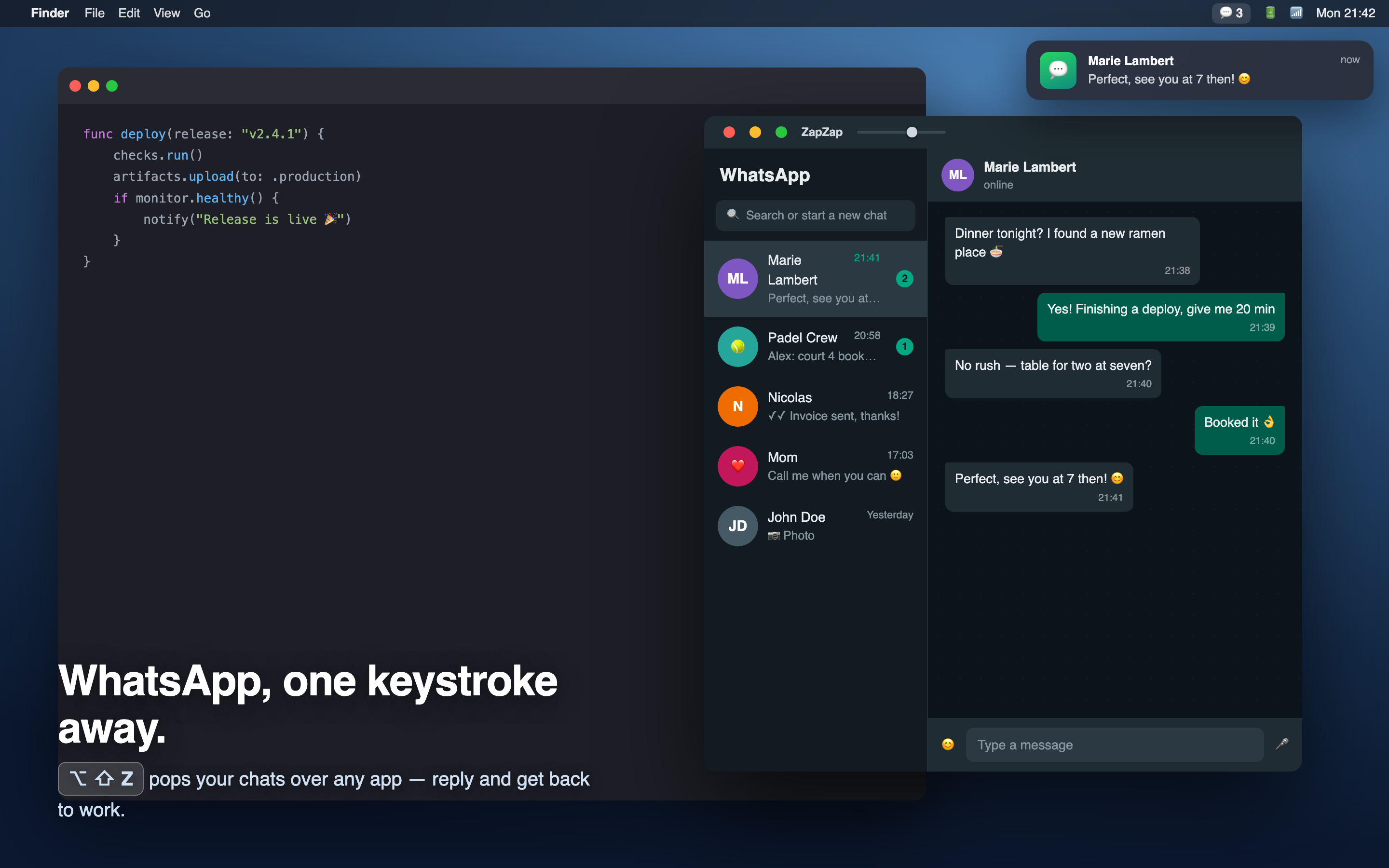Click the messages icon in Marie Lambert notification

(1058, 70)
